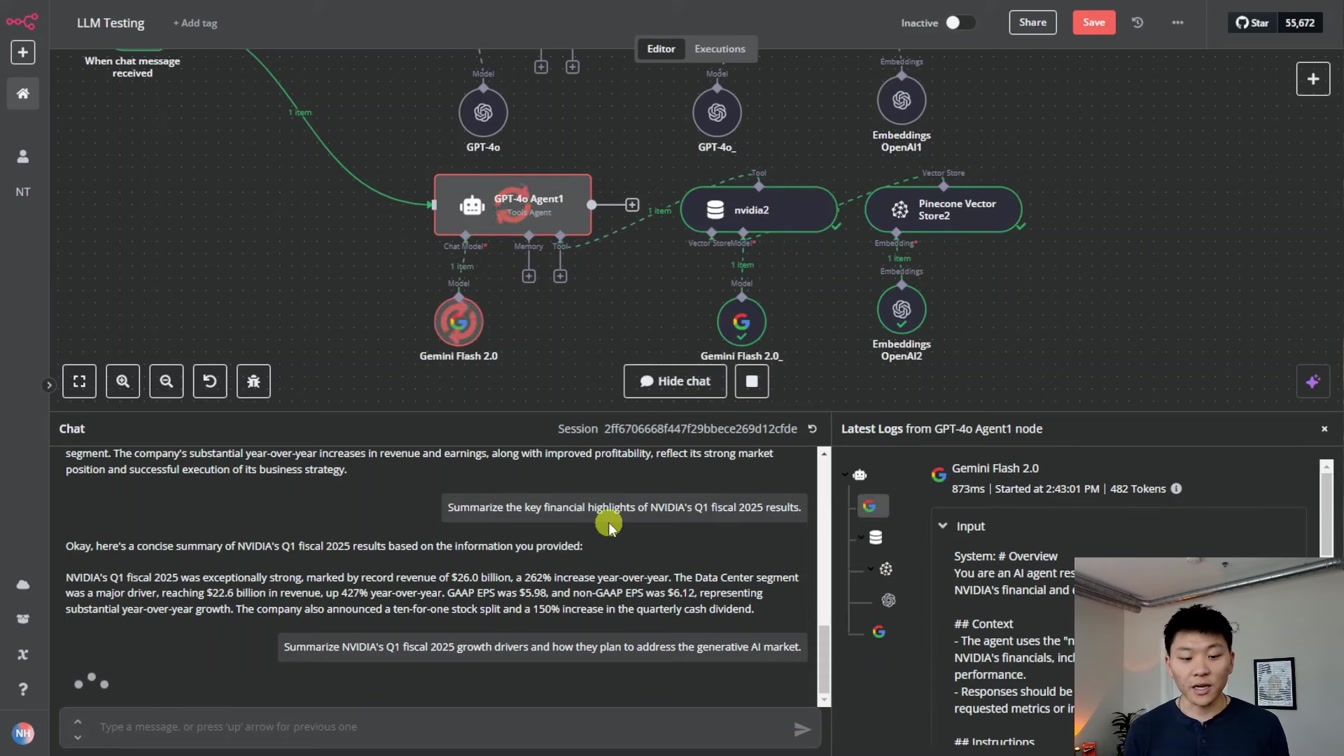Select the GPT-4o Agent1 node

point(513,205)
